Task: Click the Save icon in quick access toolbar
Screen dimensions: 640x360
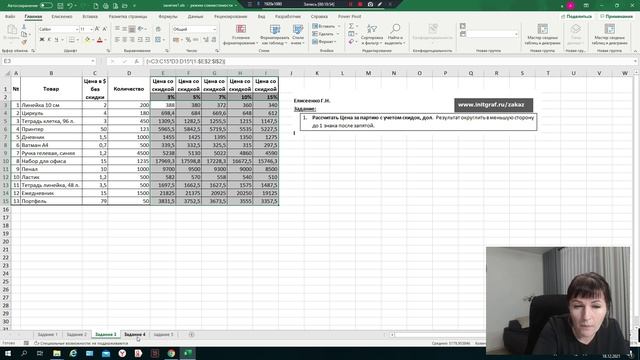Action: [60, 6]
